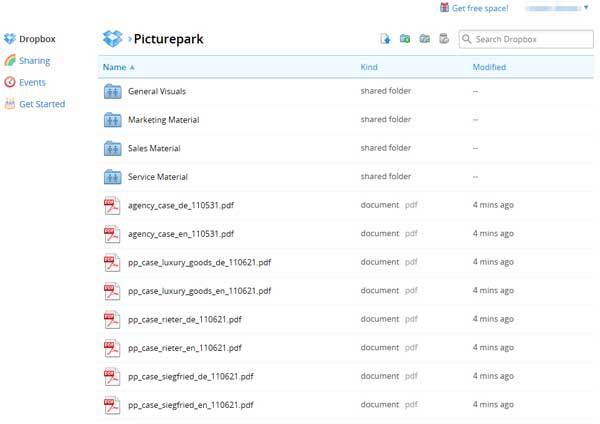Sort the file list by Kind column
The width and height of the screenshot is (600, 424).
369,67
